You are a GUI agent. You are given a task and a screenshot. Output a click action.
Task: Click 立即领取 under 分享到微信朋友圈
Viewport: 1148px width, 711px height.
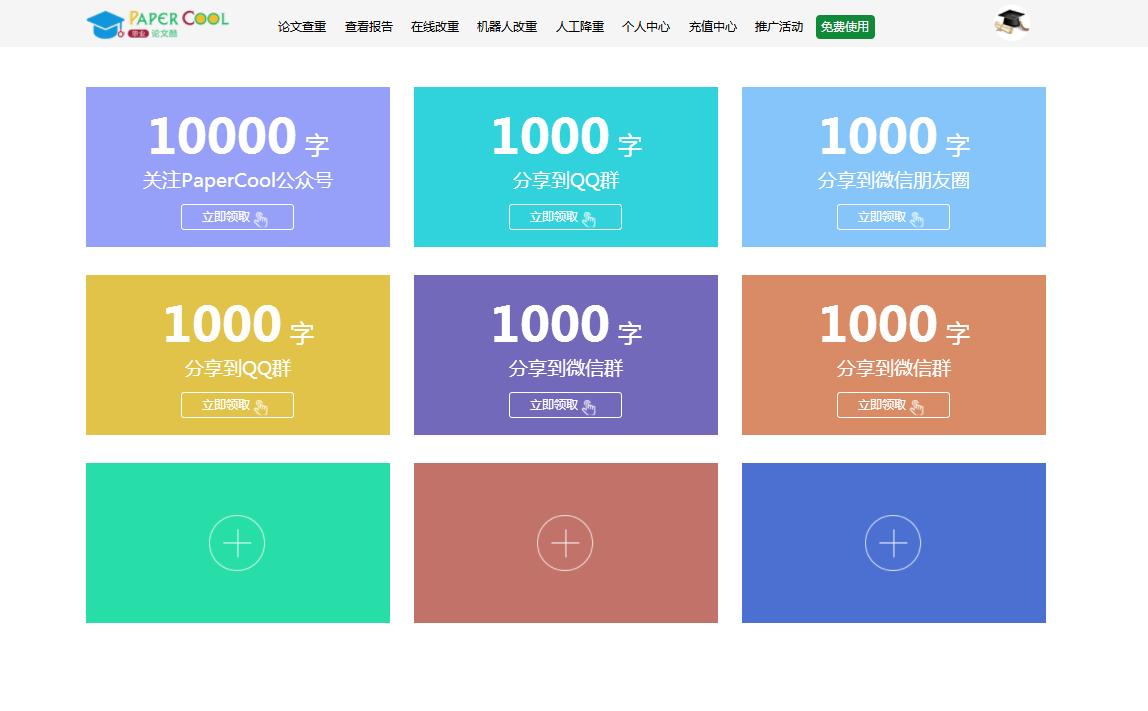pyautogui.click(x=893, y=217)
